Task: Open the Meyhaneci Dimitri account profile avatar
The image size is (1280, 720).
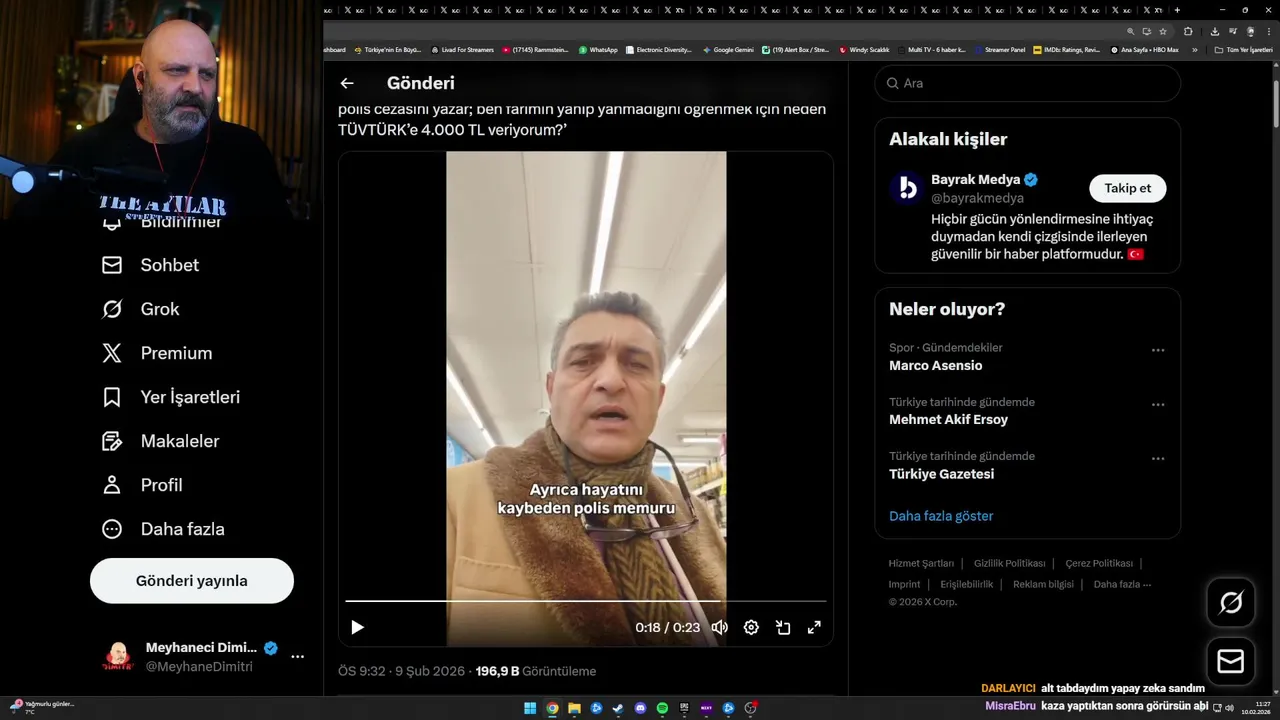Action: point(118,657)
